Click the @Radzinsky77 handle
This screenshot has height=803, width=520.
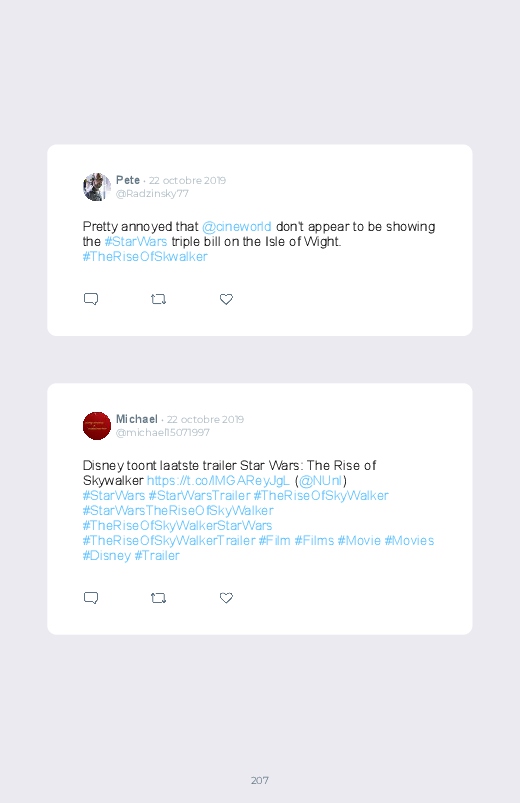(x=152, y=194)
